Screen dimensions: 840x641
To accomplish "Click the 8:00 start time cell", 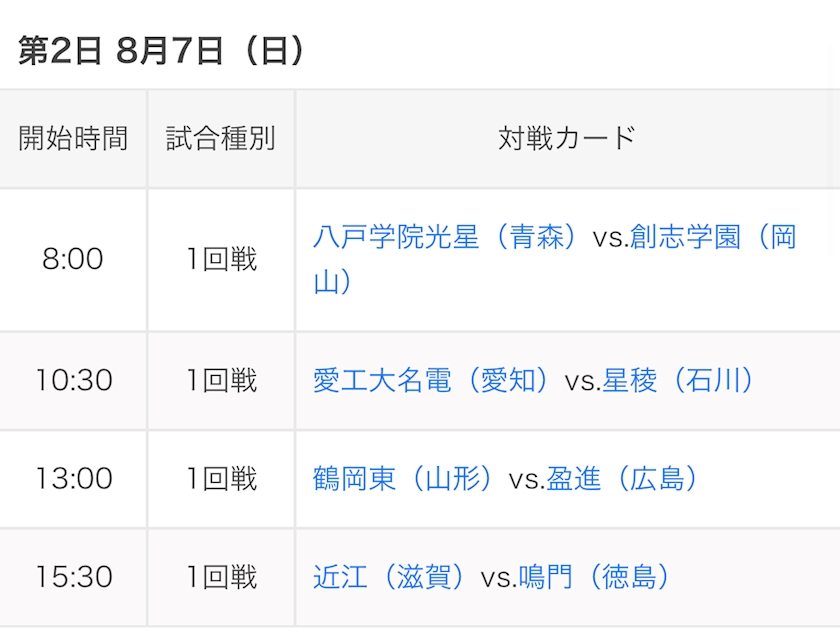I will (x=73, y=260).
